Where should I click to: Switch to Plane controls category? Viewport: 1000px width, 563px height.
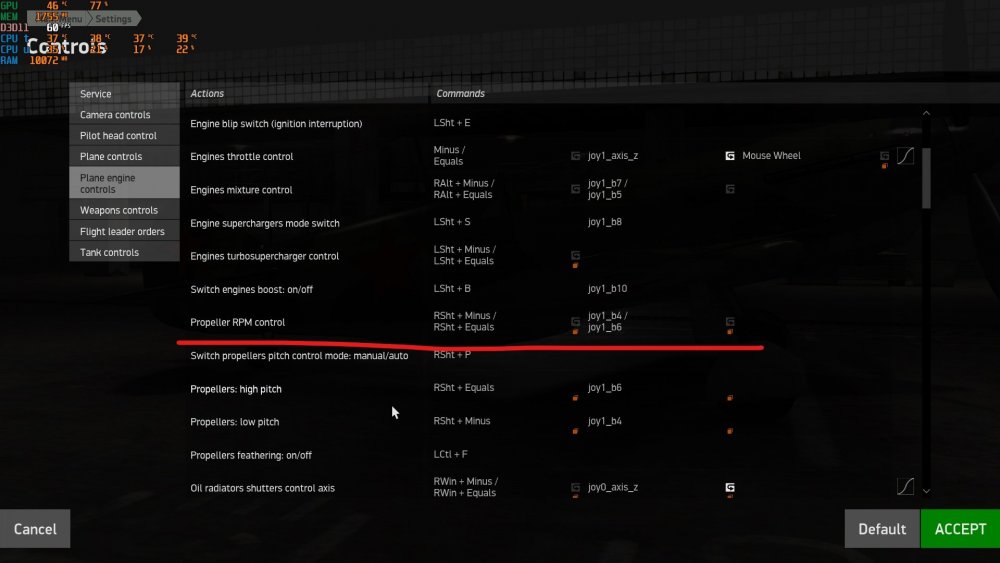click(111, 156)
